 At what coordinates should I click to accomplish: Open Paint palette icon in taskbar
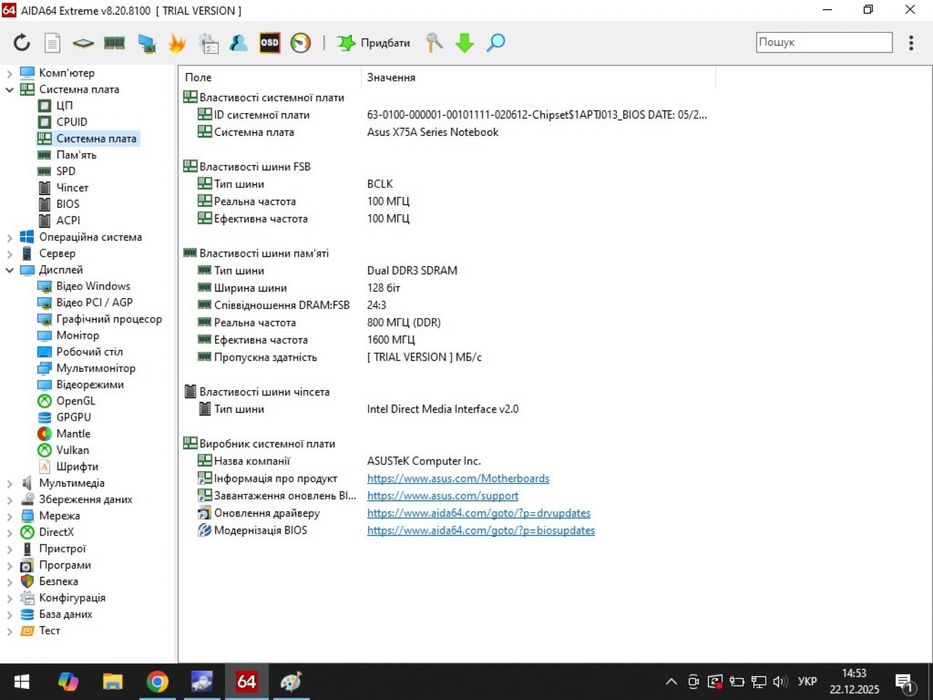point(291,682)
